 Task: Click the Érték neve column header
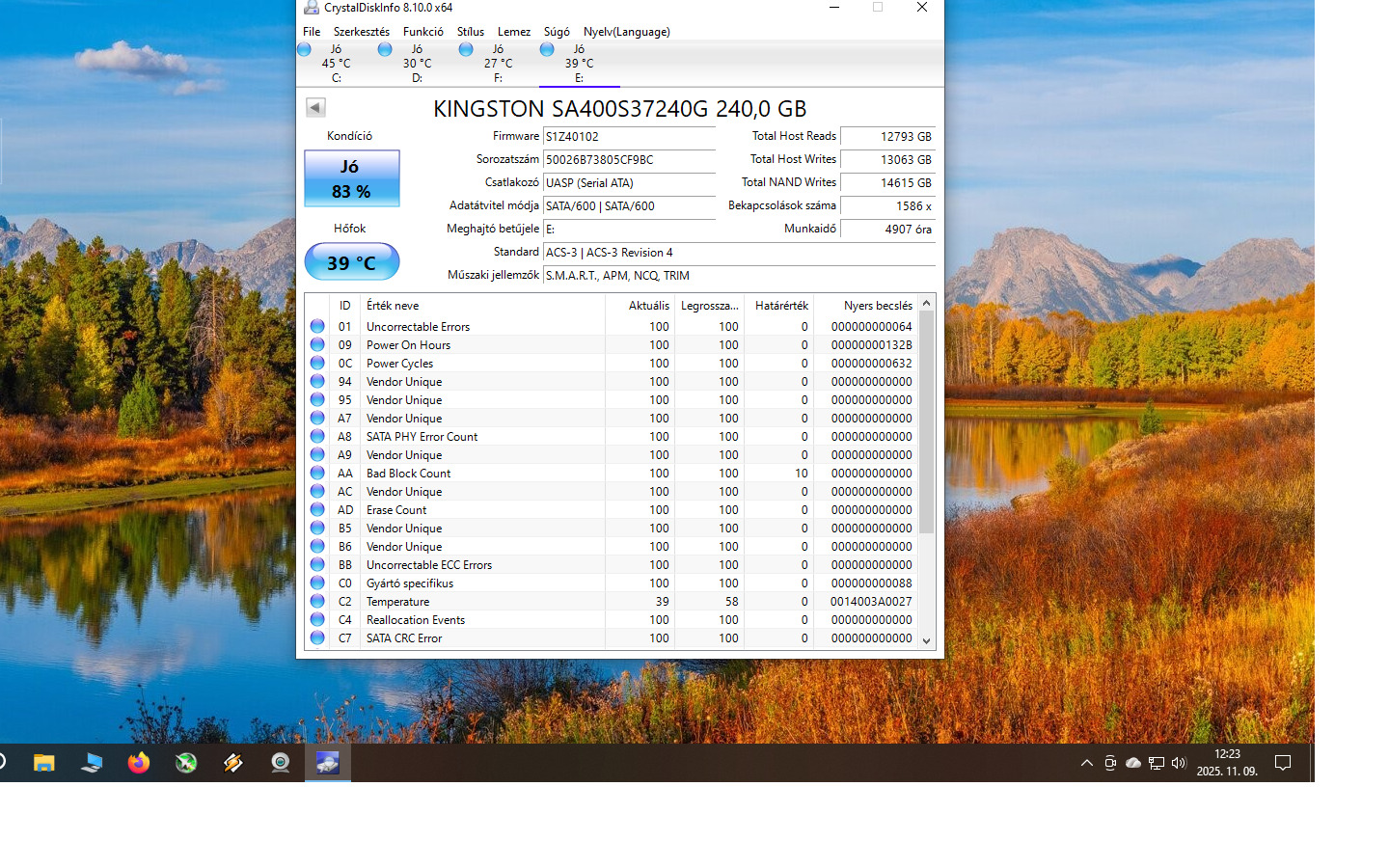tap(482, 306)
